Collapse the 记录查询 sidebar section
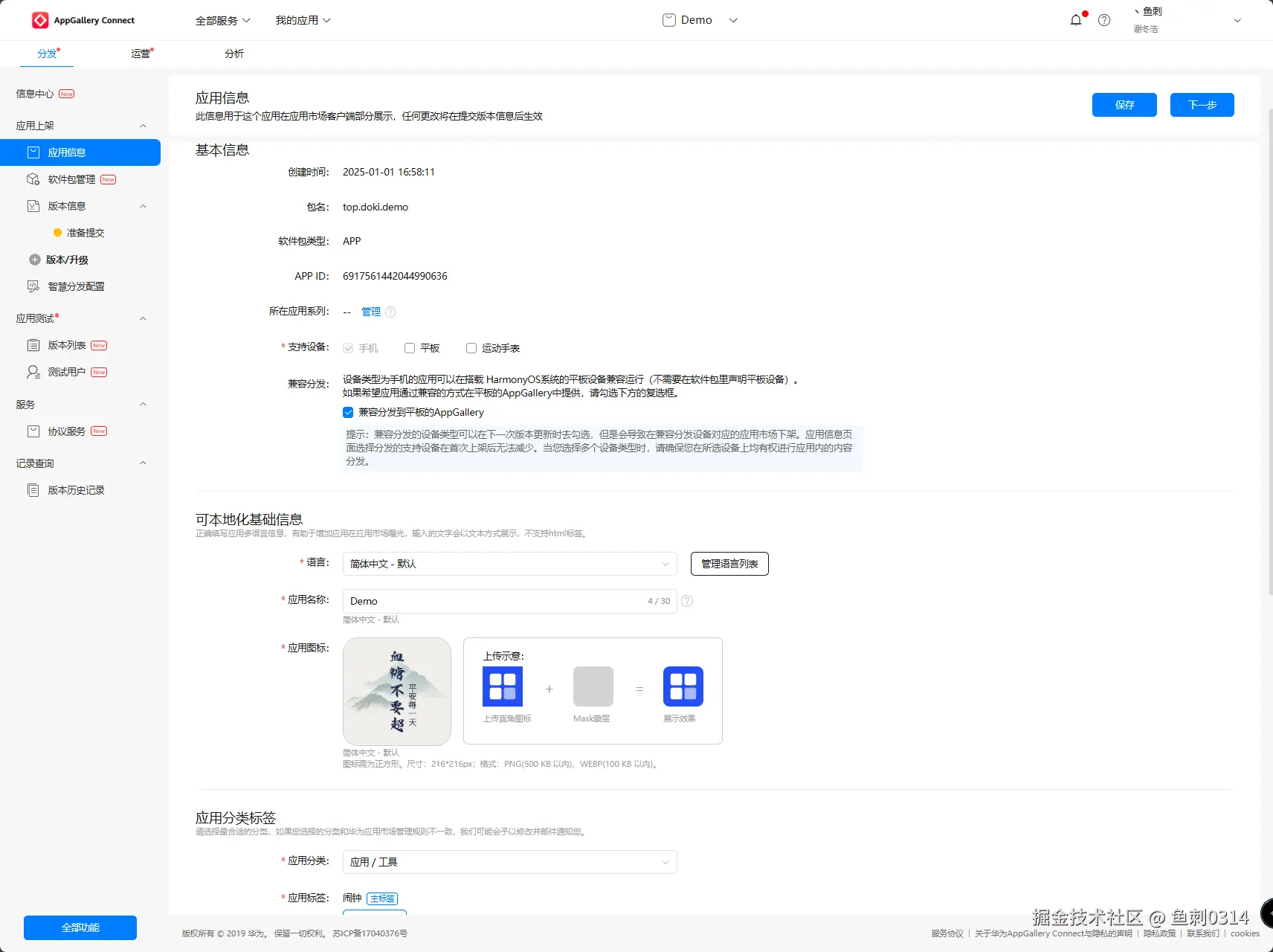The width and height of the screenshot is (1273, 952). 143,463
